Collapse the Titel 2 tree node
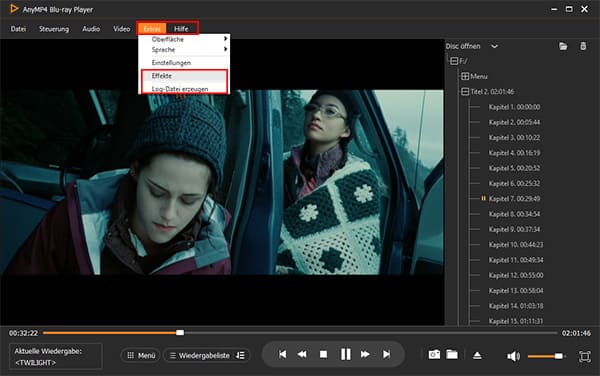The width and height of the screenshot is (600, 376). pyautogui.click(x=465, y=92)
